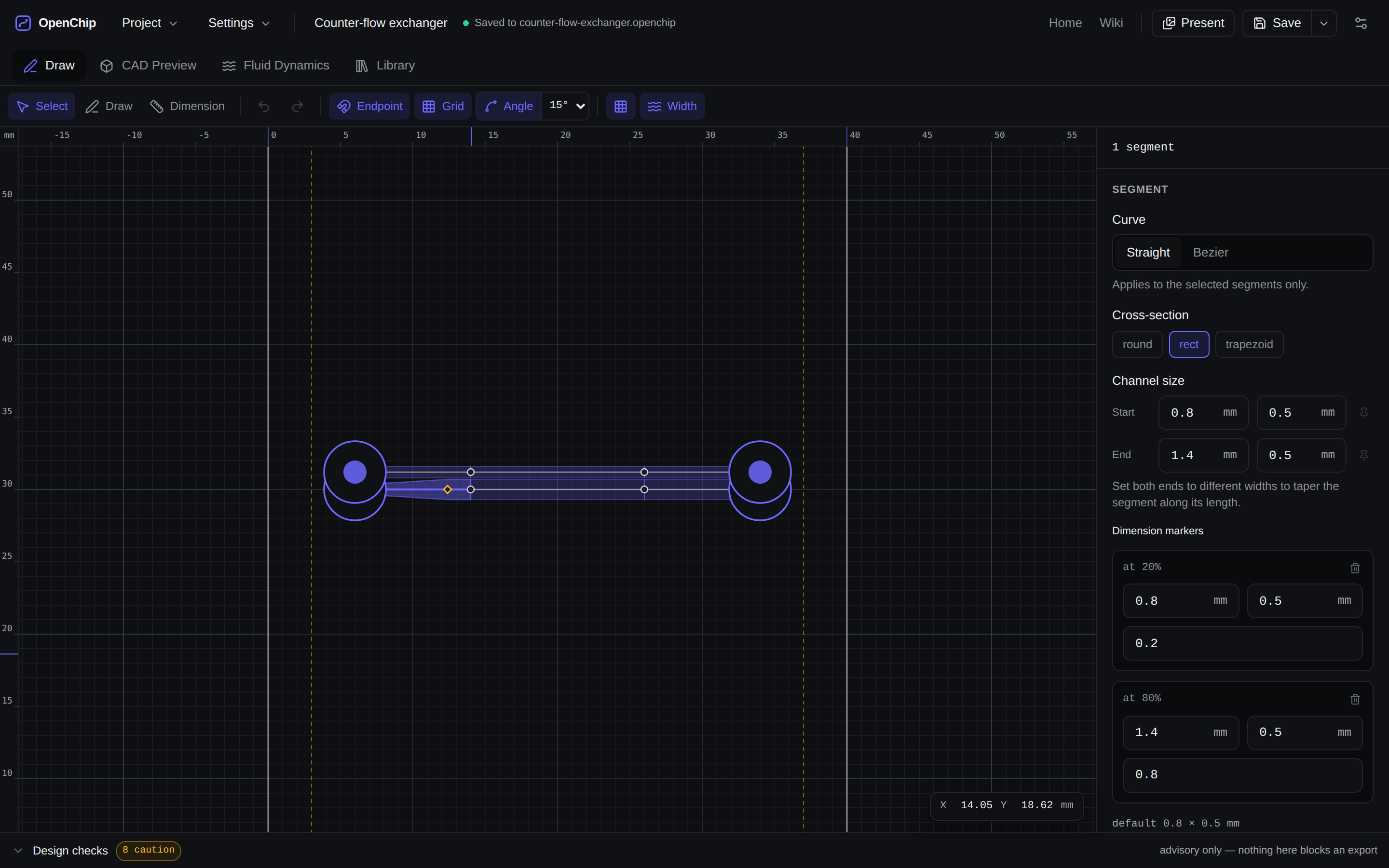Screen dimensions: 1389x868
Task: Open the 15° angle dropdown
Action: [566, 106]
